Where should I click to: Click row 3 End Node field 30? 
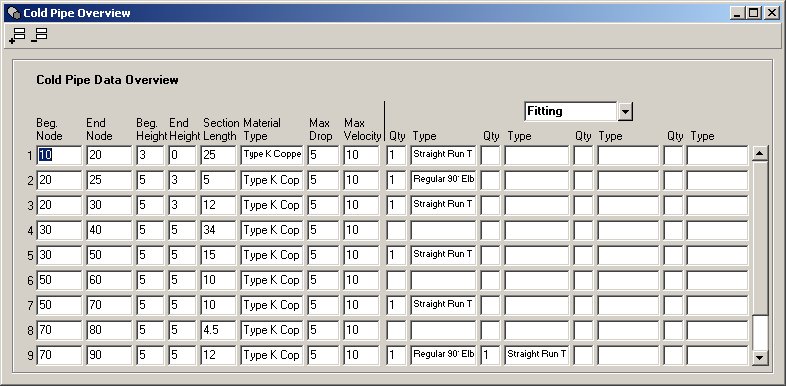109,206
